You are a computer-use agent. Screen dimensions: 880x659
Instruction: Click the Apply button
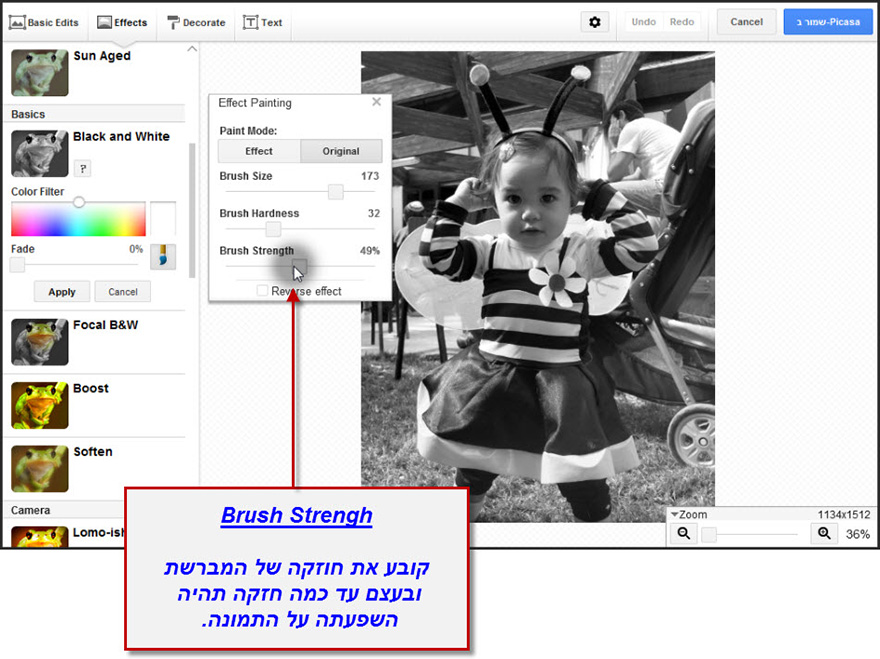(x=61, y=291)
